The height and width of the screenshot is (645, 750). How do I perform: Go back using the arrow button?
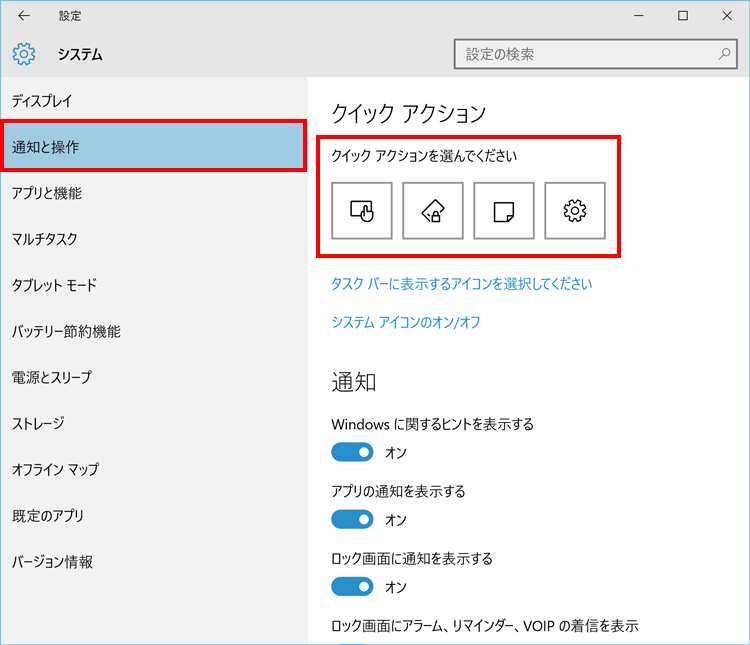tap(23, 16)
